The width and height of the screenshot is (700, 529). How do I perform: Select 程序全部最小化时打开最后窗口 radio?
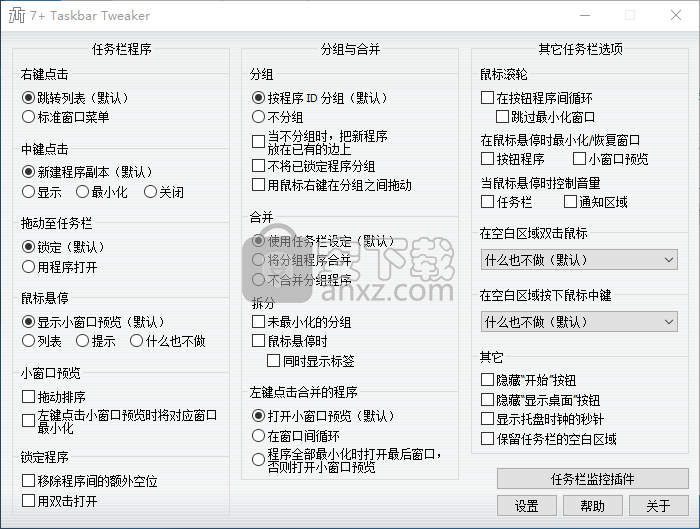coord(347,460)
